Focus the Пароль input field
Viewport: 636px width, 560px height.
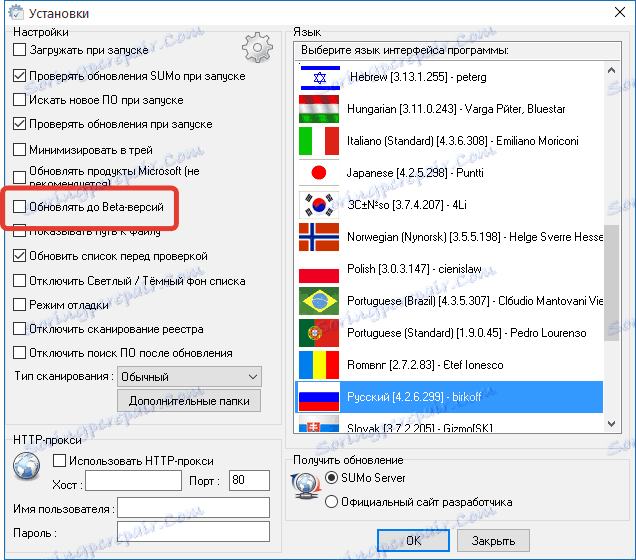[193, 532]
